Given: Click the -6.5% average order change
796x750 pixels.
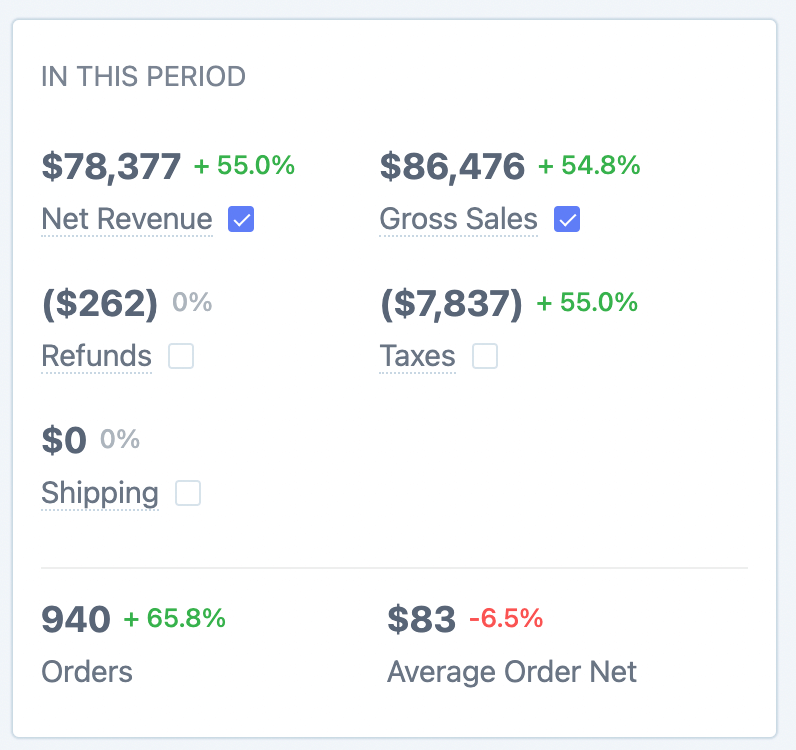Looking at the screenshot, I should click(506, 619).
